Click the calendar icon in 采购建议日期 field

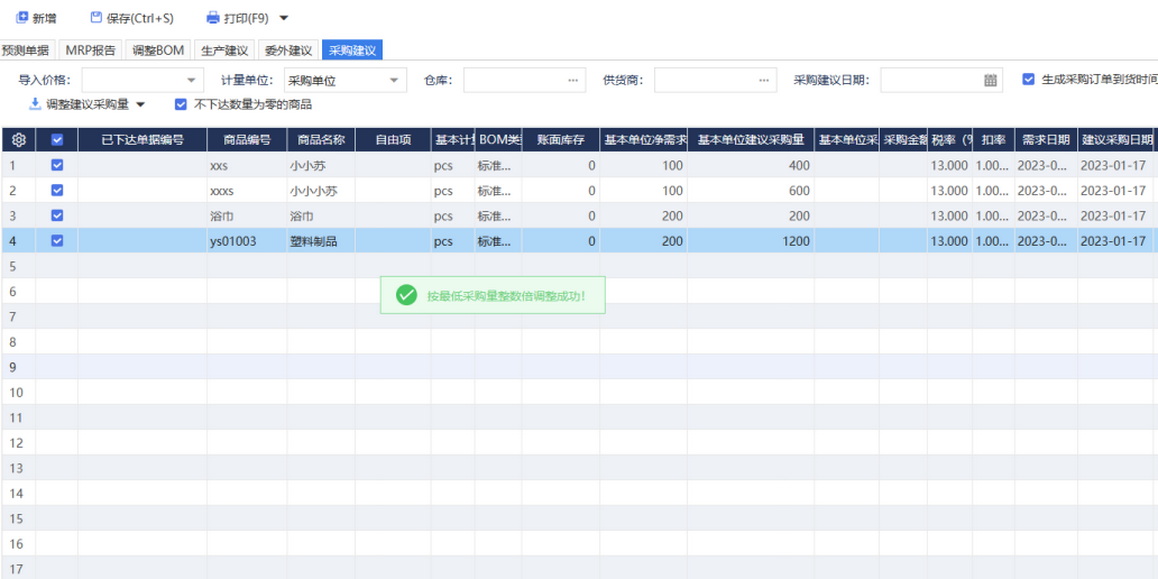(x=990, y=80)
